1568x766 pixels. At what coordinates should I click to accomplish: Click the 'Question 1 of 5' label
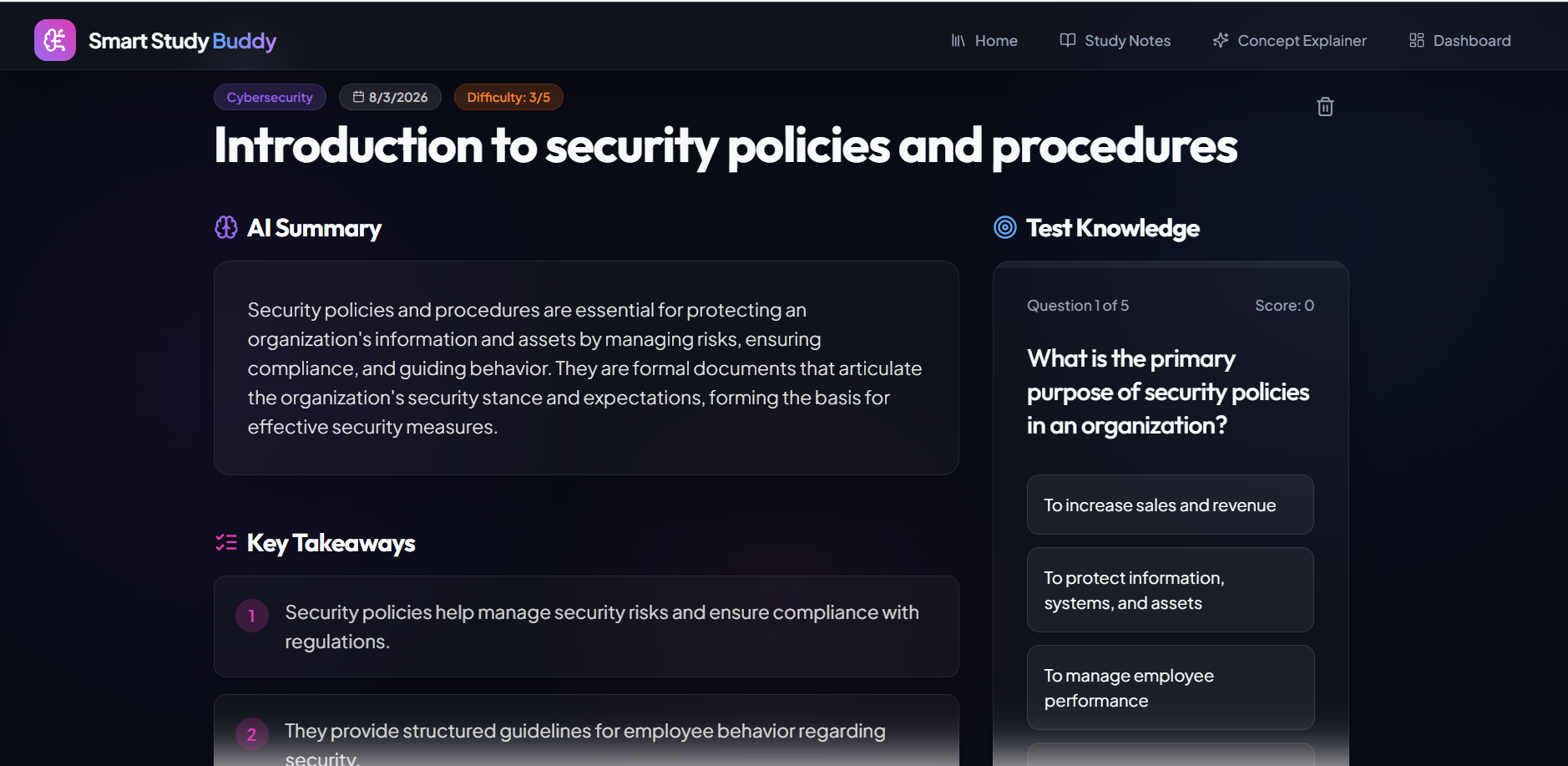pyautogui.click(x=1078, y=306)
